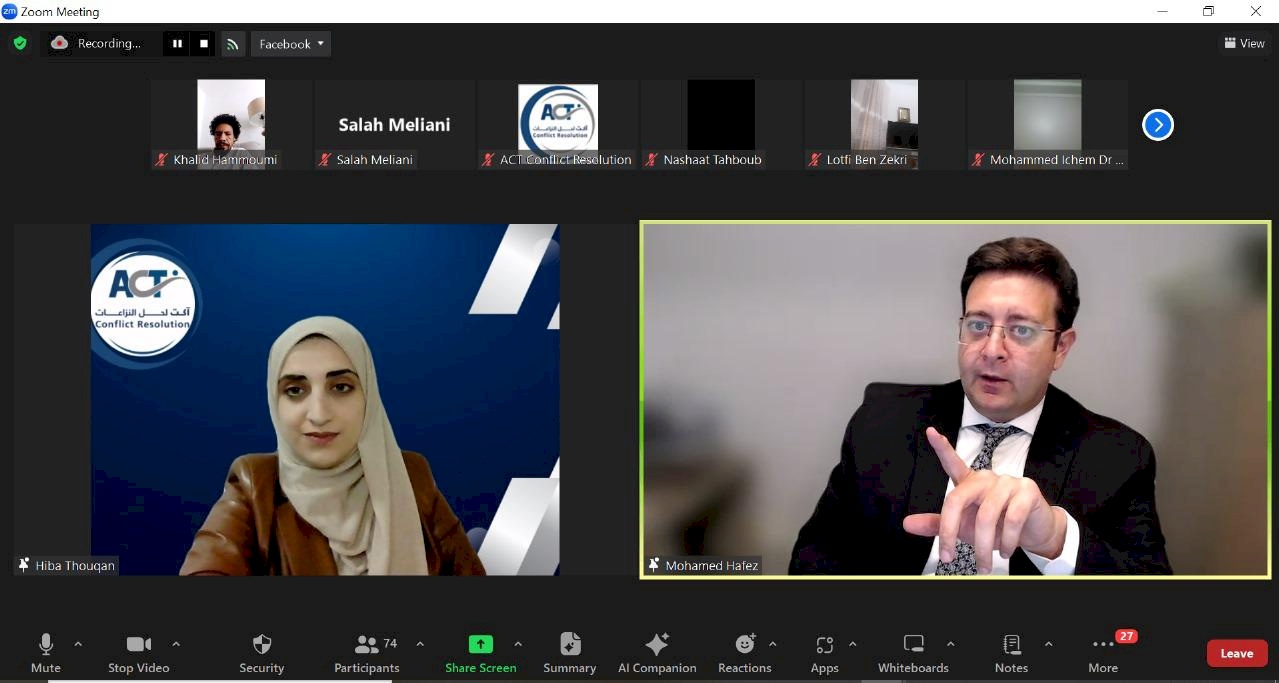This screenshot has height=683, width=1279.
Task: Click the live stream broadcast icon
Action: coord(233,44)
